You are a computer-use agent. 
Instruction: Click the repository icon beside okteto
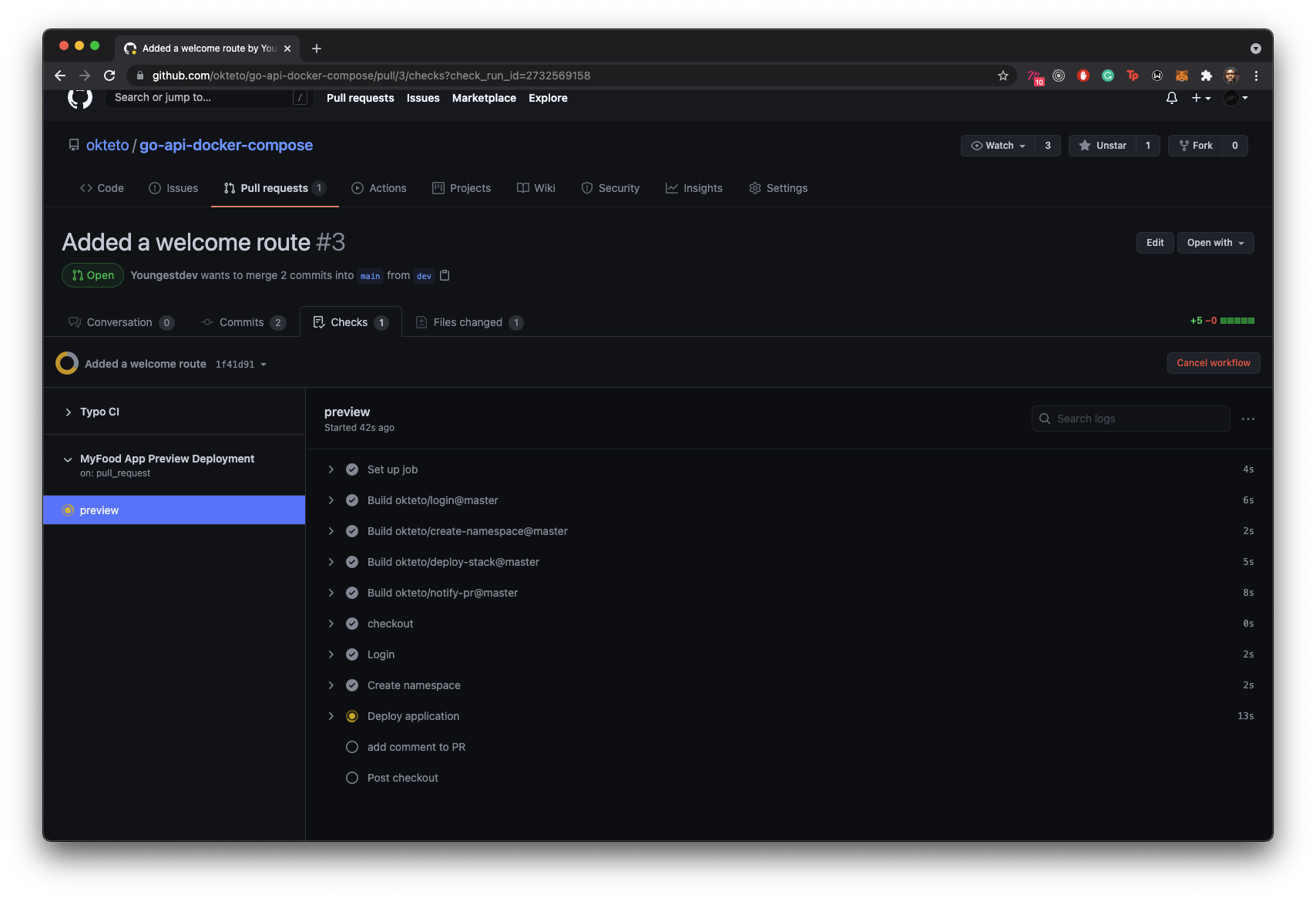coord(74,145)
